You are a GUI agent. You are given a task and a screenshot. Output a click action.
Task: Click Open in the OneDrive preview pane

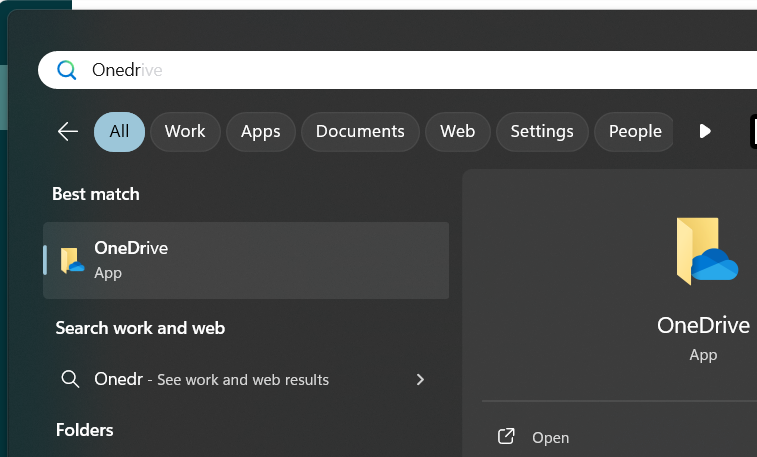(x=550, y=438)
